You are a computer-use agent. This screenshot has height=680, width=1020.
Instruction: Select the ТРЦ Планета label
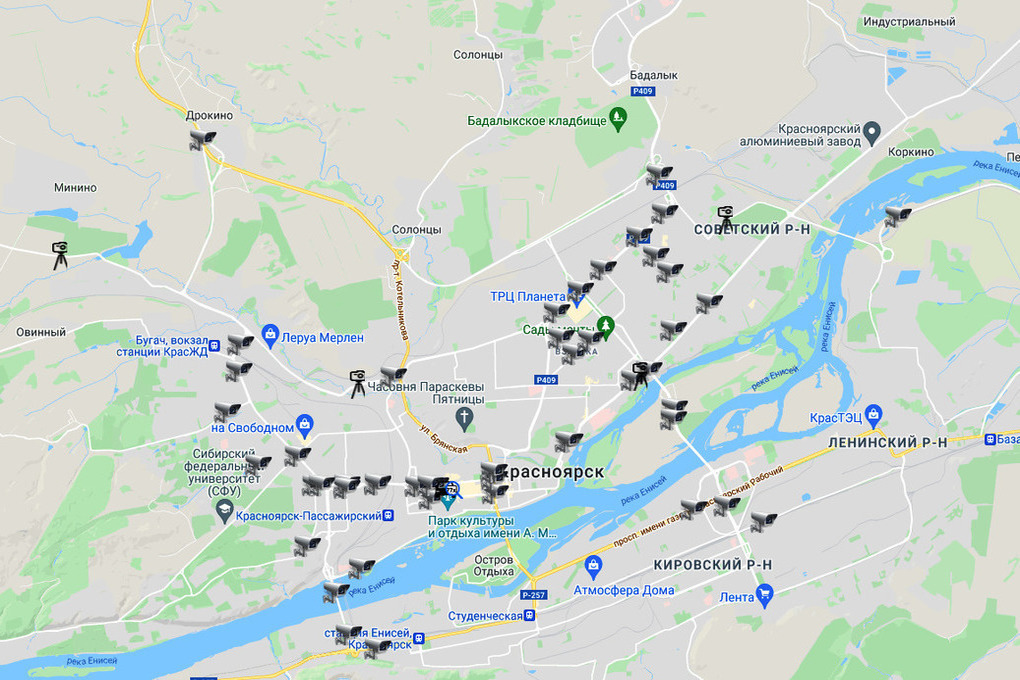point(528,297)
